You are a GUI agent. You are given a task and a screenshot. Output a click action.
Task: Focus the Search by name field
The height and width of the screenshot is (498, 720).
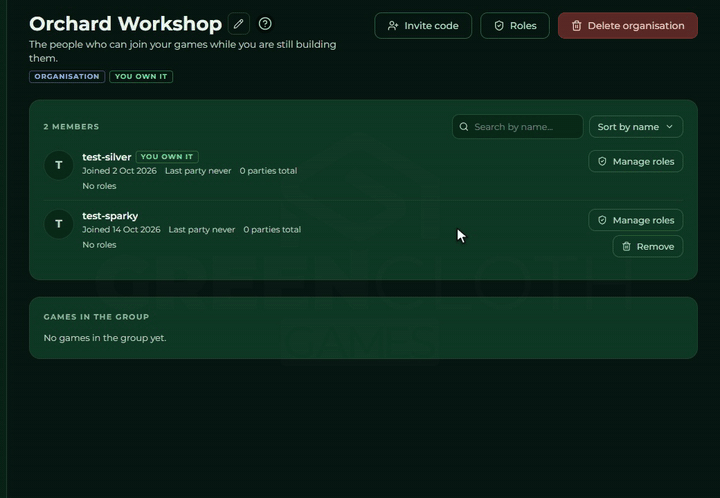tap(518, 127)
